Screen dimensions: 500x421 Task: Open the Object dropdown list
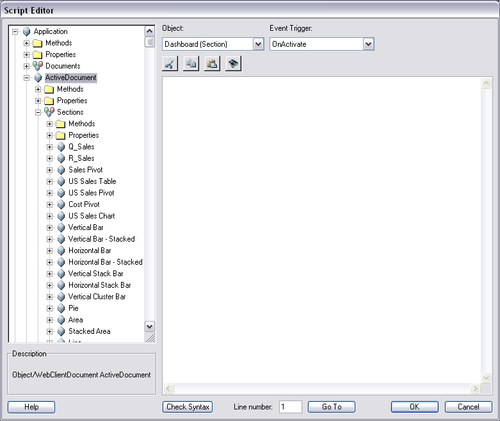(258, 44)
